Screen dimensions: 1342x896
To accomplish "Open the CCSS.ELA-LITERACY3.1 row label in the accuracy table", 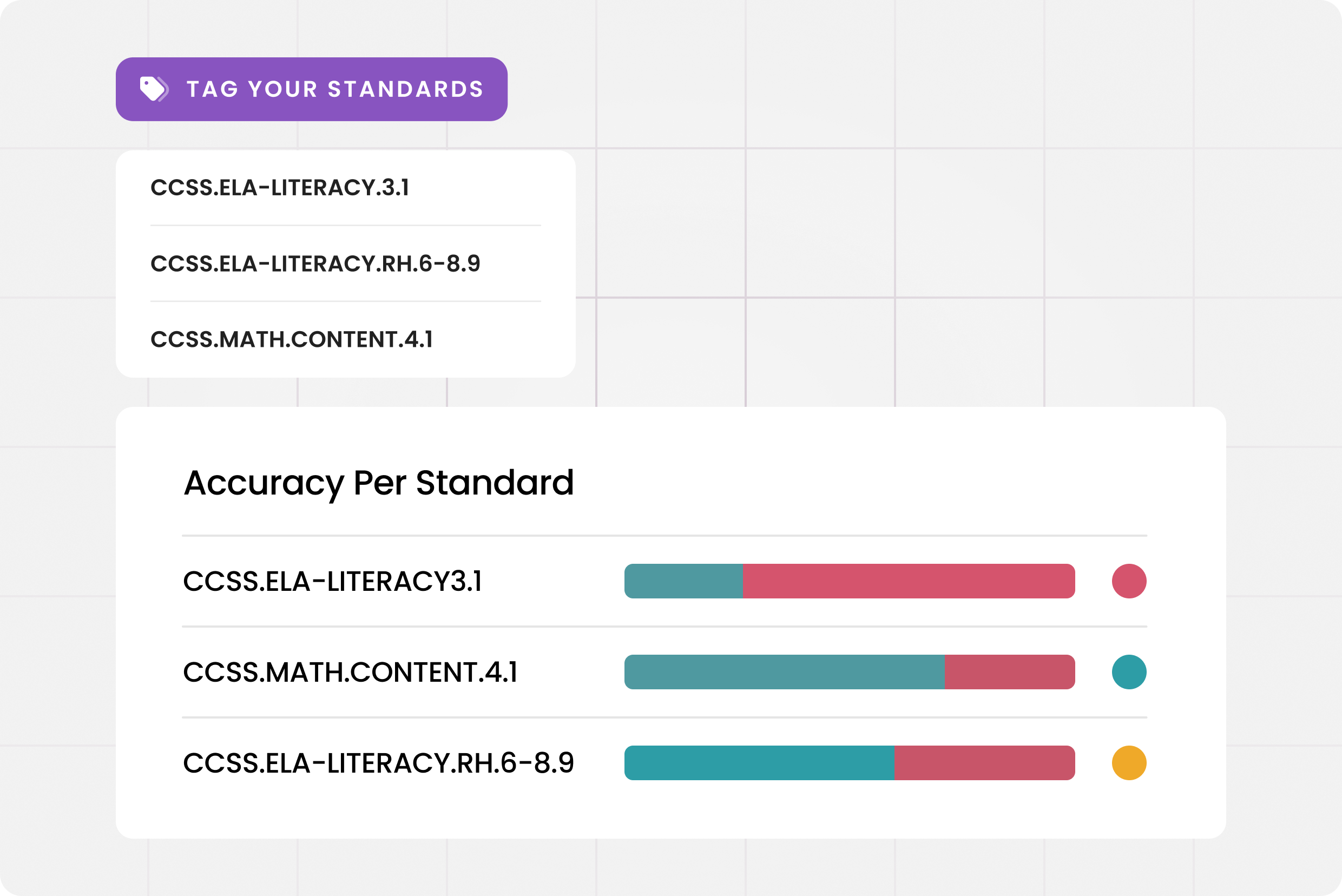I will [x=333, y=581].
